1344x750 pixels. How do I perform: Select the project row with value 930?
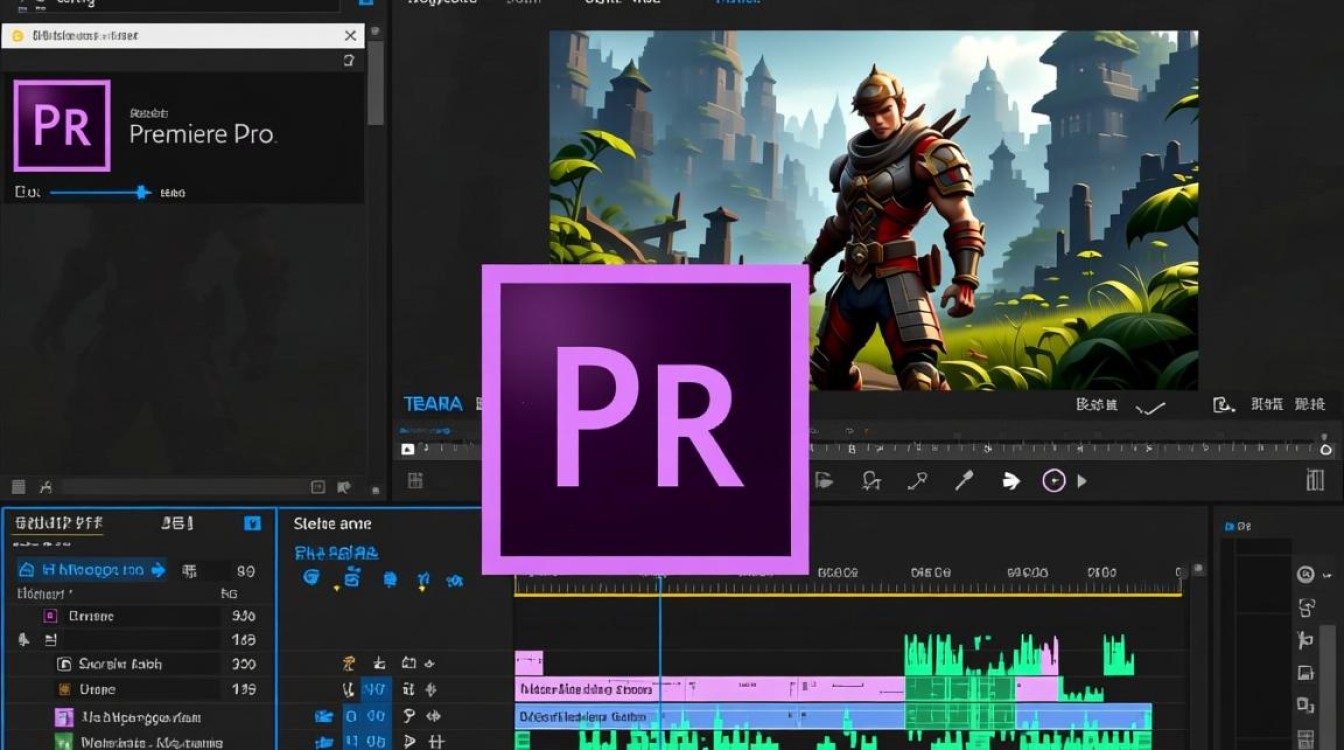(x=138, y=616)
